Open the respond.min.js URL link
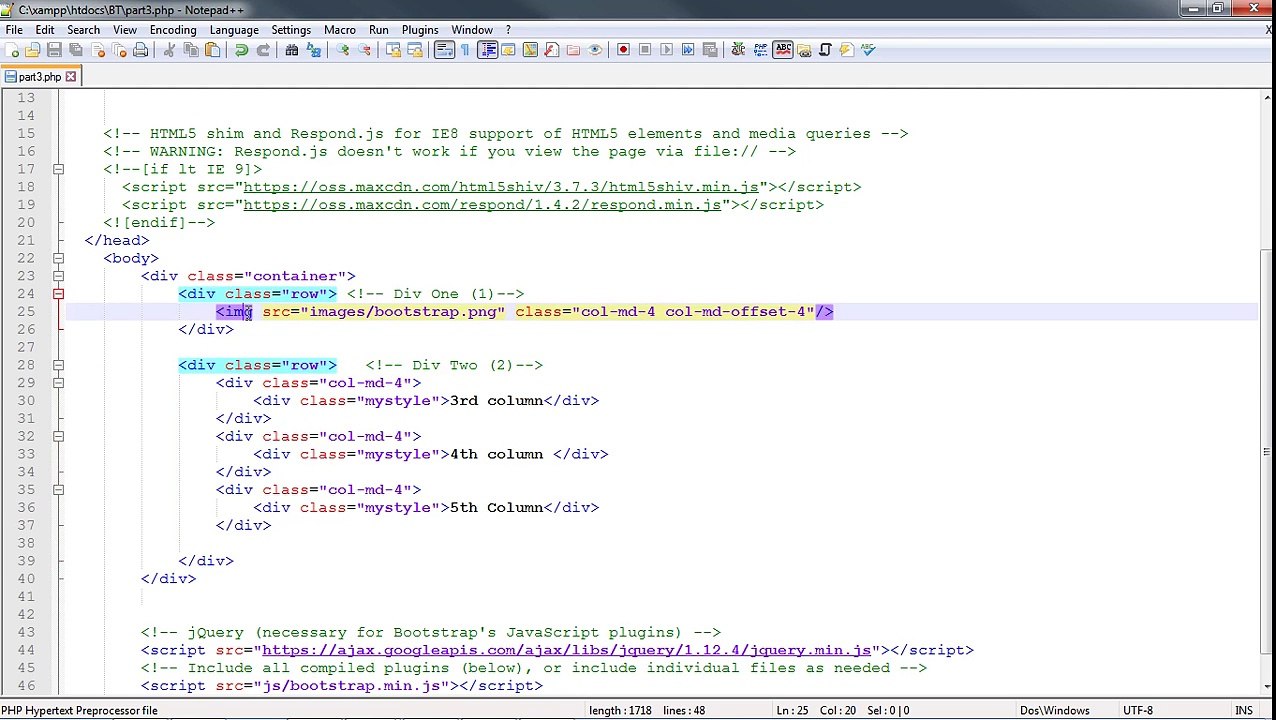The image size is (1276, 720). 482,205
